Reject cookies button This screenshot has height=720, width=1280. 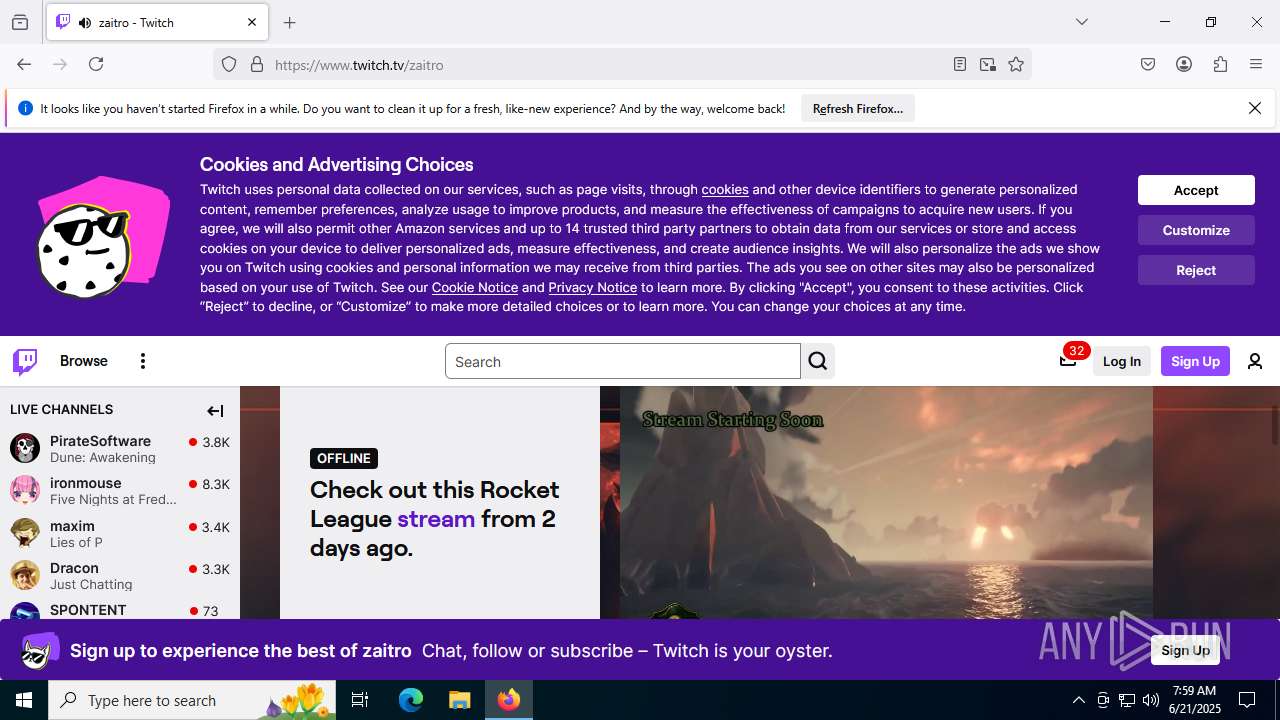pyautogui.click(x=1196, y=270)
